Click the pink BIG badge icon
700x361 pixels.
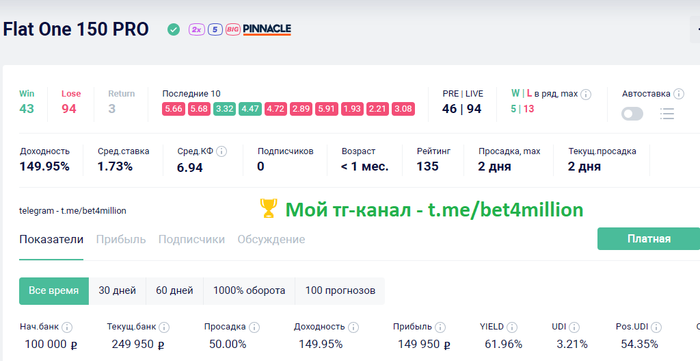[233, 29]
